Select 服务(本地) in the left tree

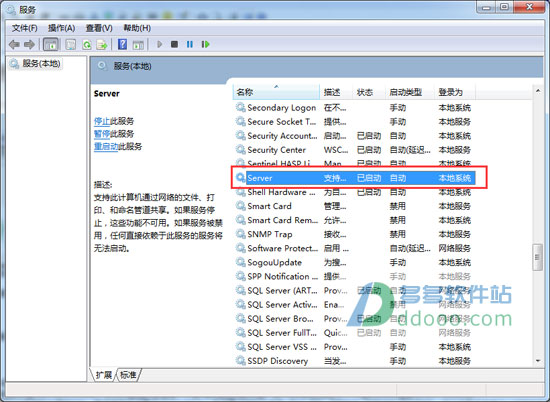tap(41, 63)
